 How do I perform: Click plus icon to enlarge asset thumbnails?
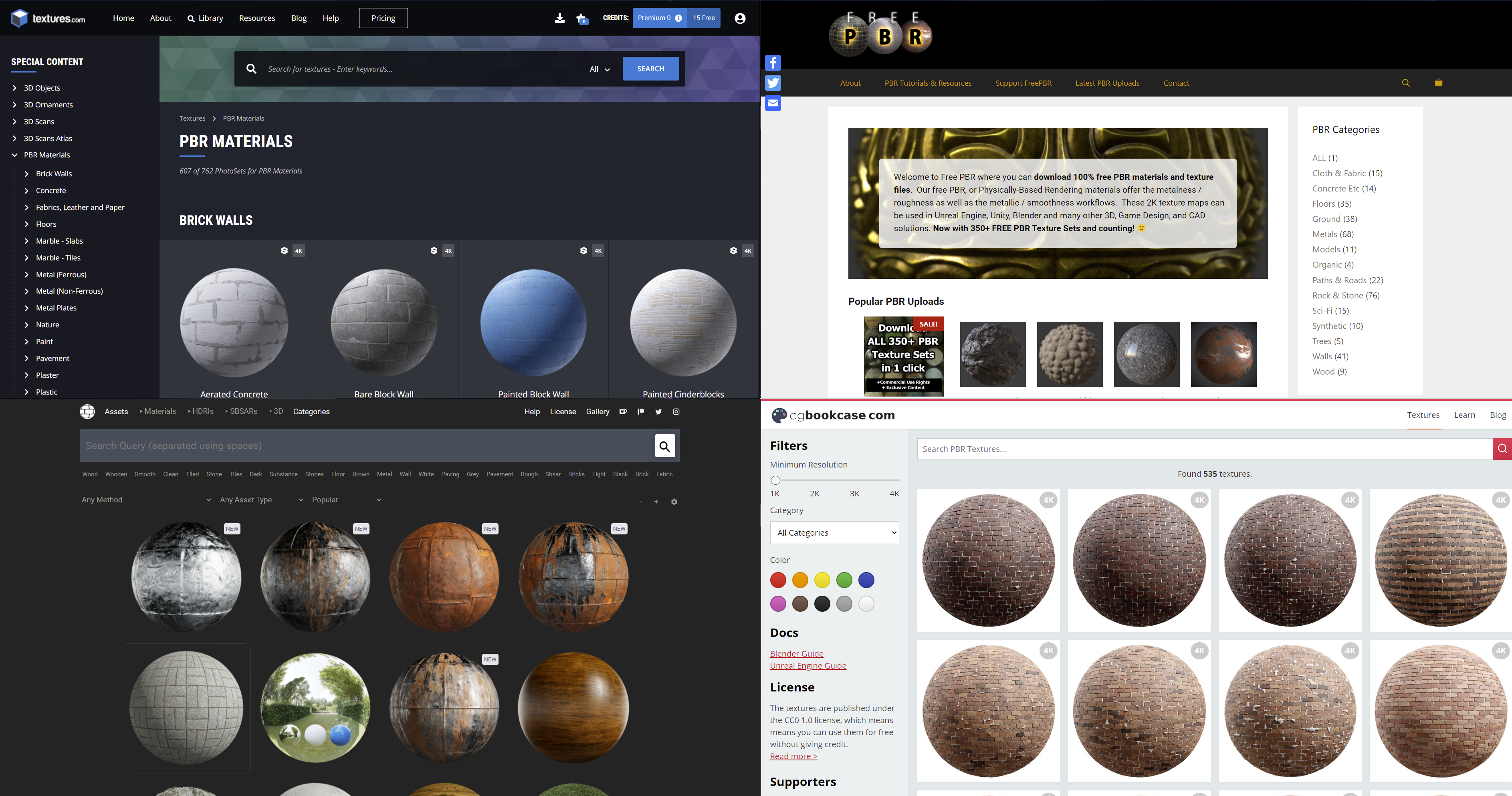pos(656,502)
